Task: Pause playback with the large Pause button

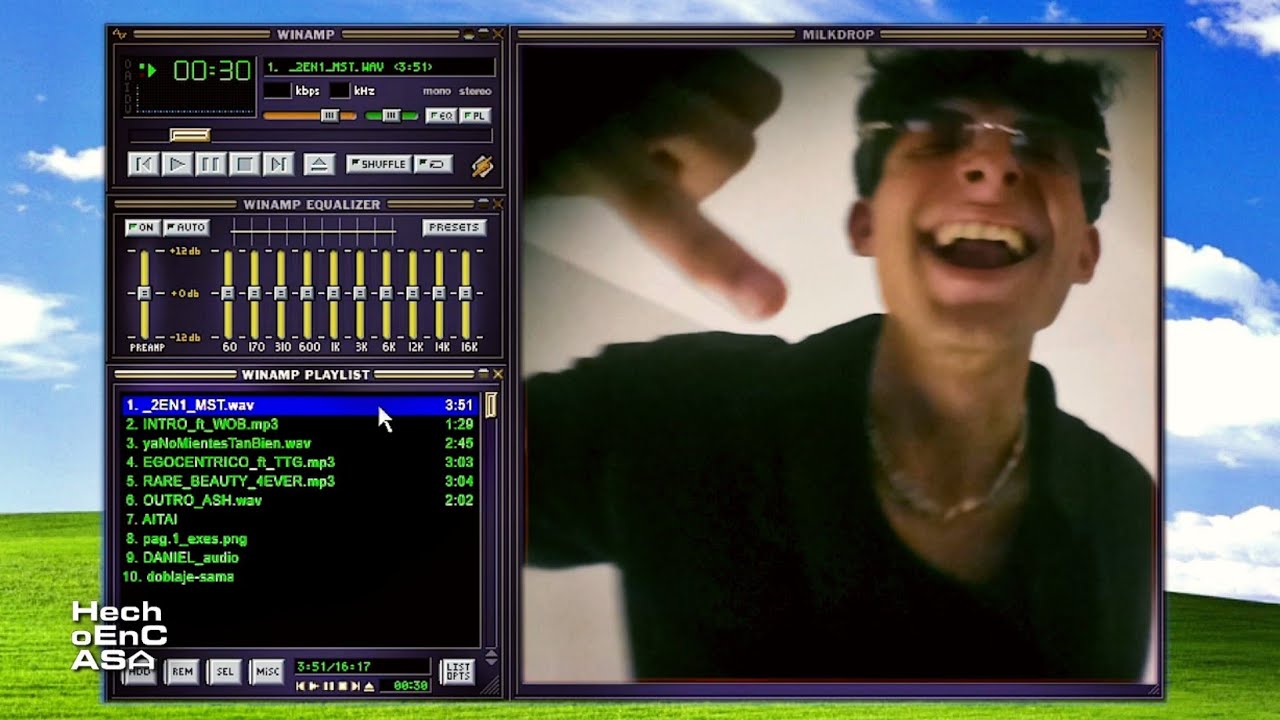Action: pyautogui.click(x=211, y=164)
